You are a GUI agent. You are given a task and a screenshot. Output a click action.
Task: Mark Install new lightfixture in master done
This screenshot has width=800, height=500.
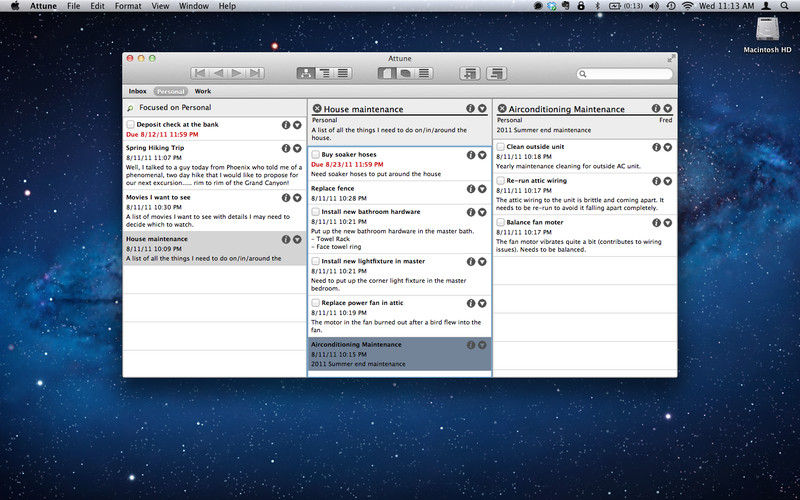(316, 261)
